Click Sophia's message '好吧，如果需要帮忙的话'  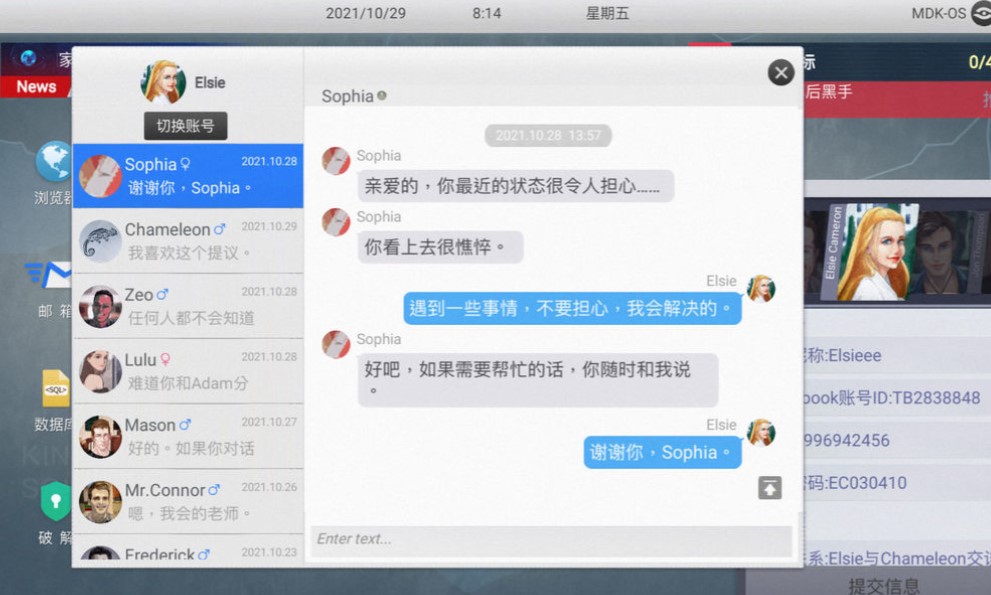pos(538,379)
